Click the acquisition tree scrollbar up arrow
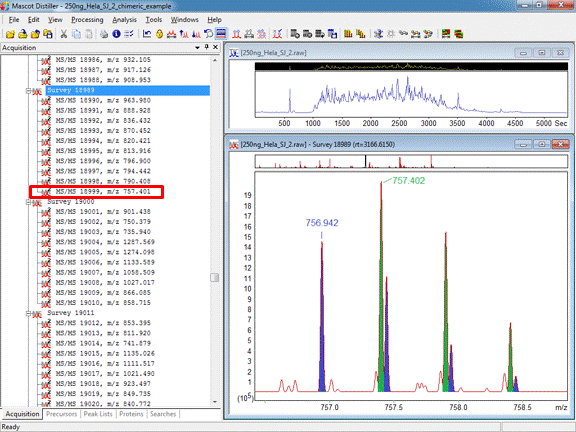This screenshot has width=576, height=432. [215, 60]
